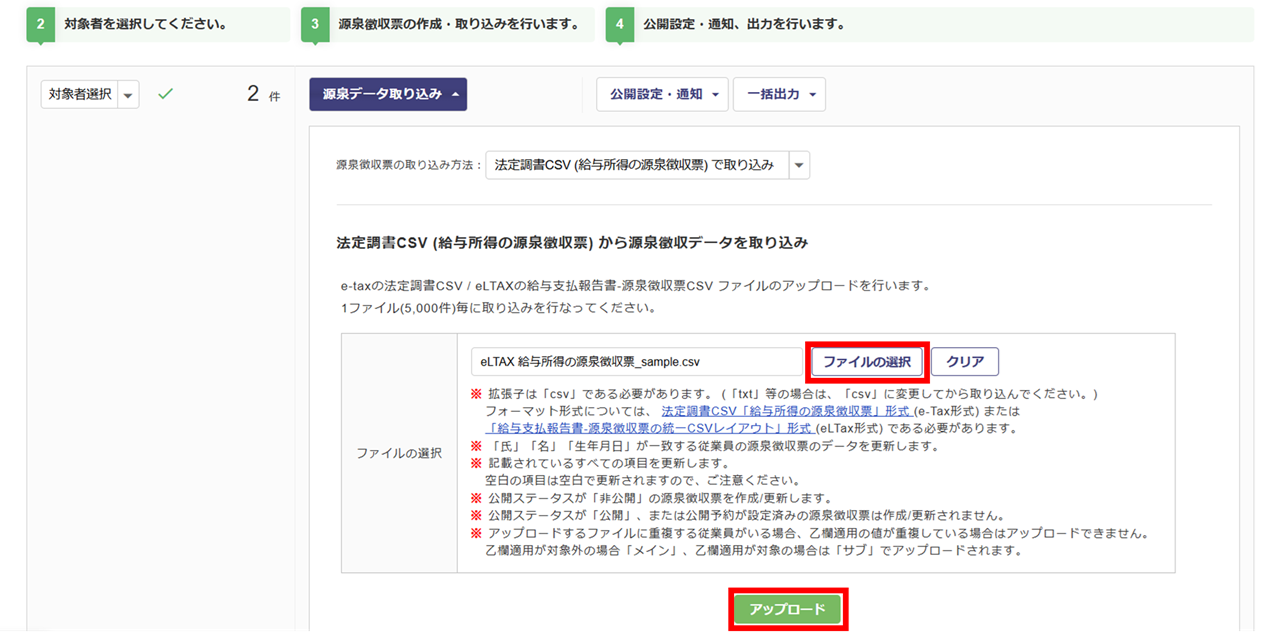Click the arrow on the 取り込み方法 combo box
1280x640 pixels.
click(x=799, y=165)
